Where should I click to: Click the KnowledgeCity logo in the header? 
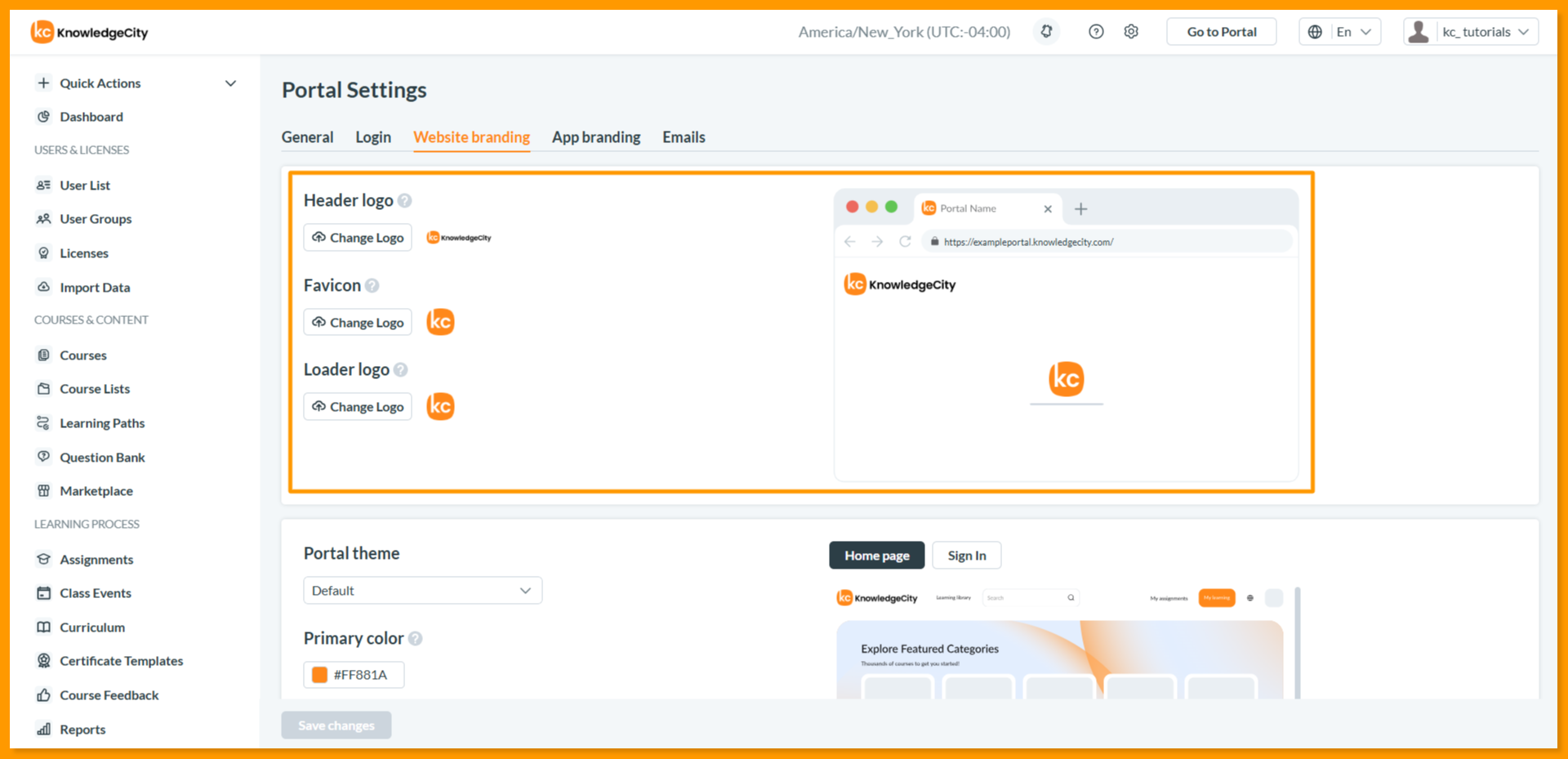[90, 32]
